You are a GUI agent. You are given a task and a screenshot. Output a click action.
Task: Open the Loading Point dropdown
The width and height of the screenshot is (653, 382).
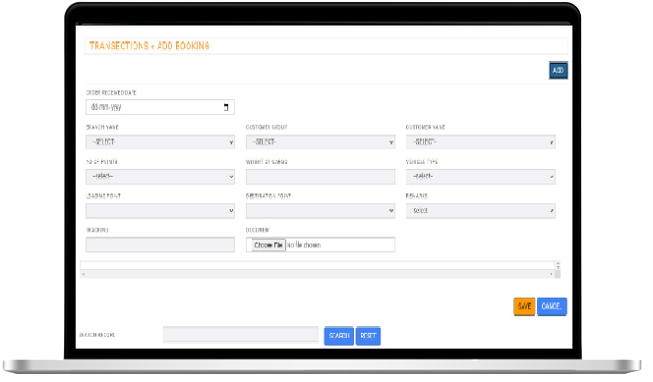pos(160,211)
